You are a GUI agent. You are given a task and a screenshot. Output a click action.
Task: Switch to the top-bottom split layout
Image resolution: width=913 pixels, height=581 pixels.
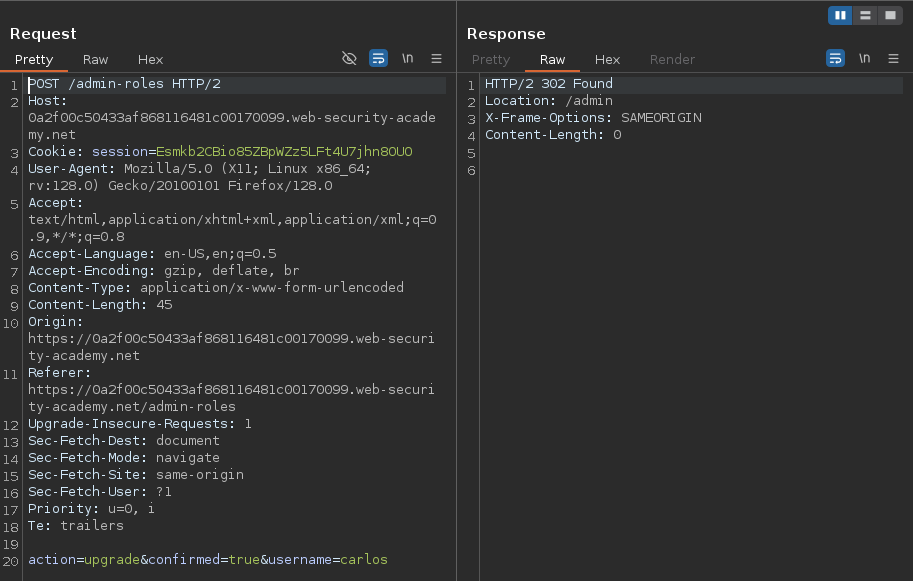tap(864, 15)
